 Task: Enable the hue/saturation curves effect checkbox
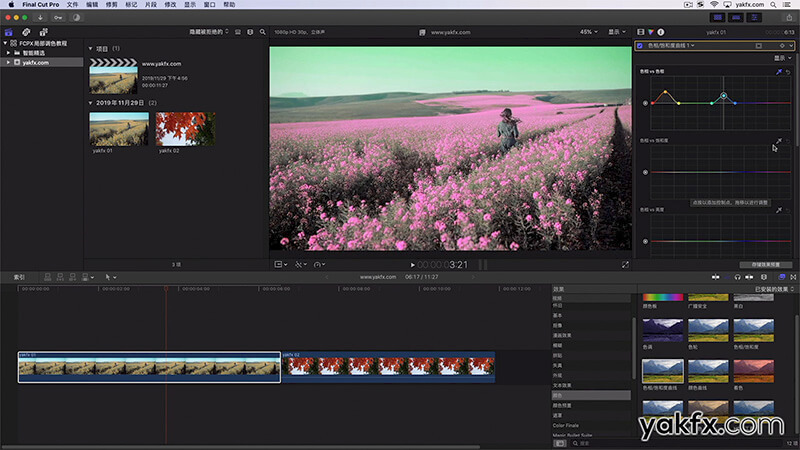tap(640, 46)
